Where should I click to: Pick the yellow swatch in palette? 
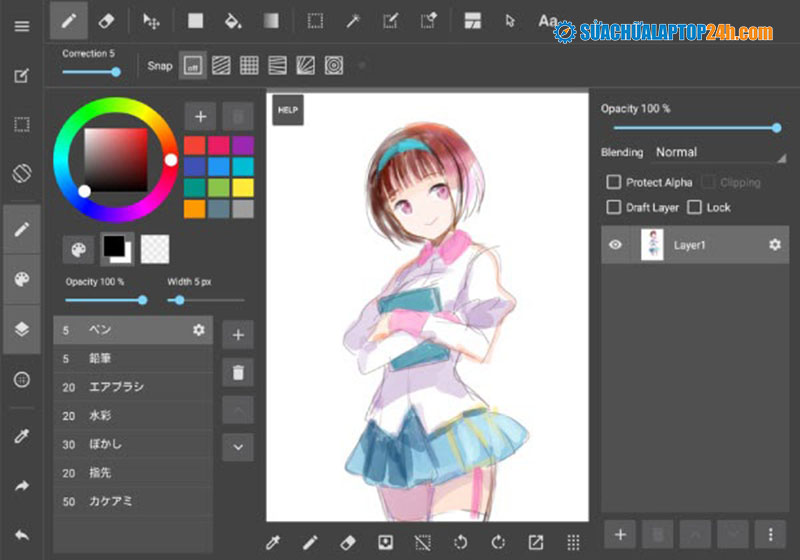(243, 187)
